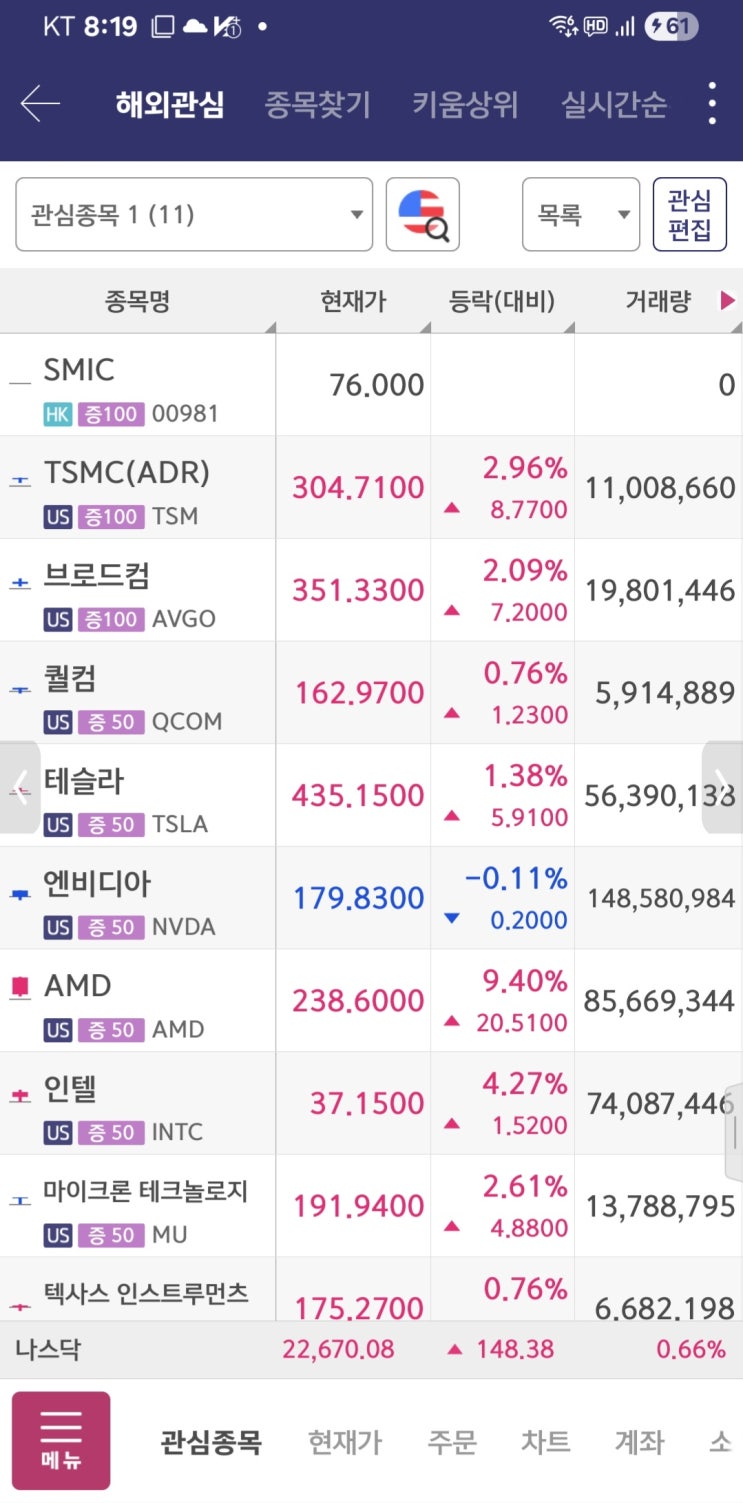Open the 목록 view-type dropdown
Screen dimensions: 743x1503
(580, 215)
